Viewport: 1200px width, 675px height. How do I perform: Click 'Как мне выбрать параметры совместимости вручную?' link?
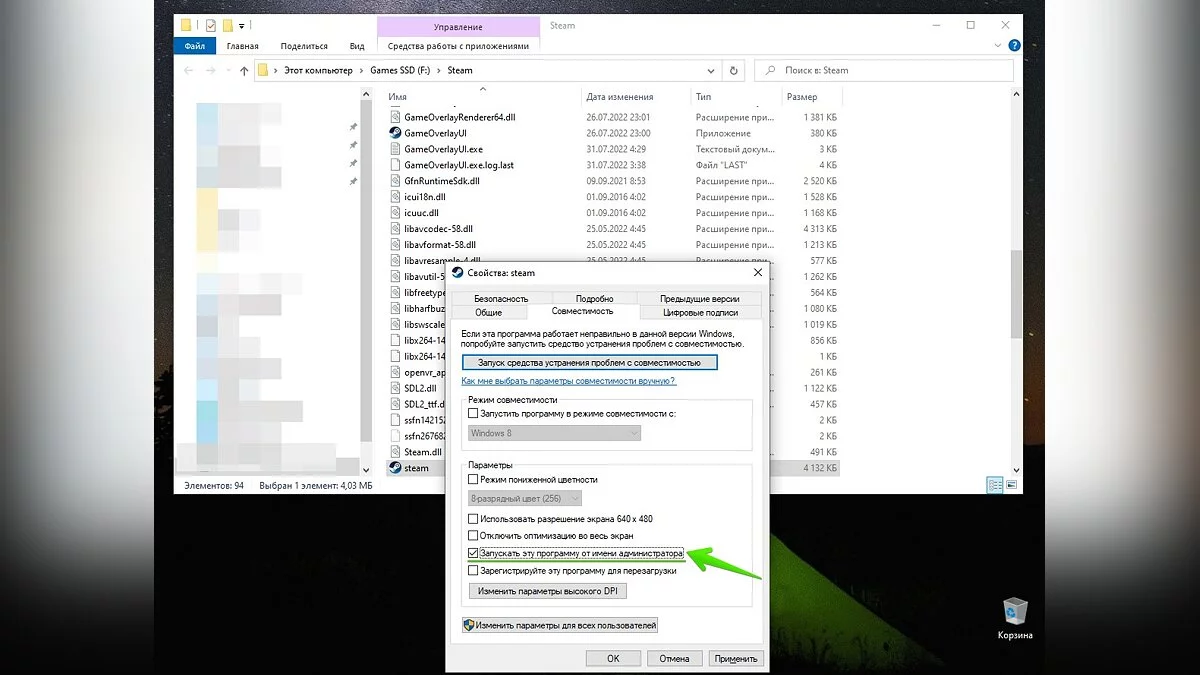pyautogui.click(x=568, y=381)
